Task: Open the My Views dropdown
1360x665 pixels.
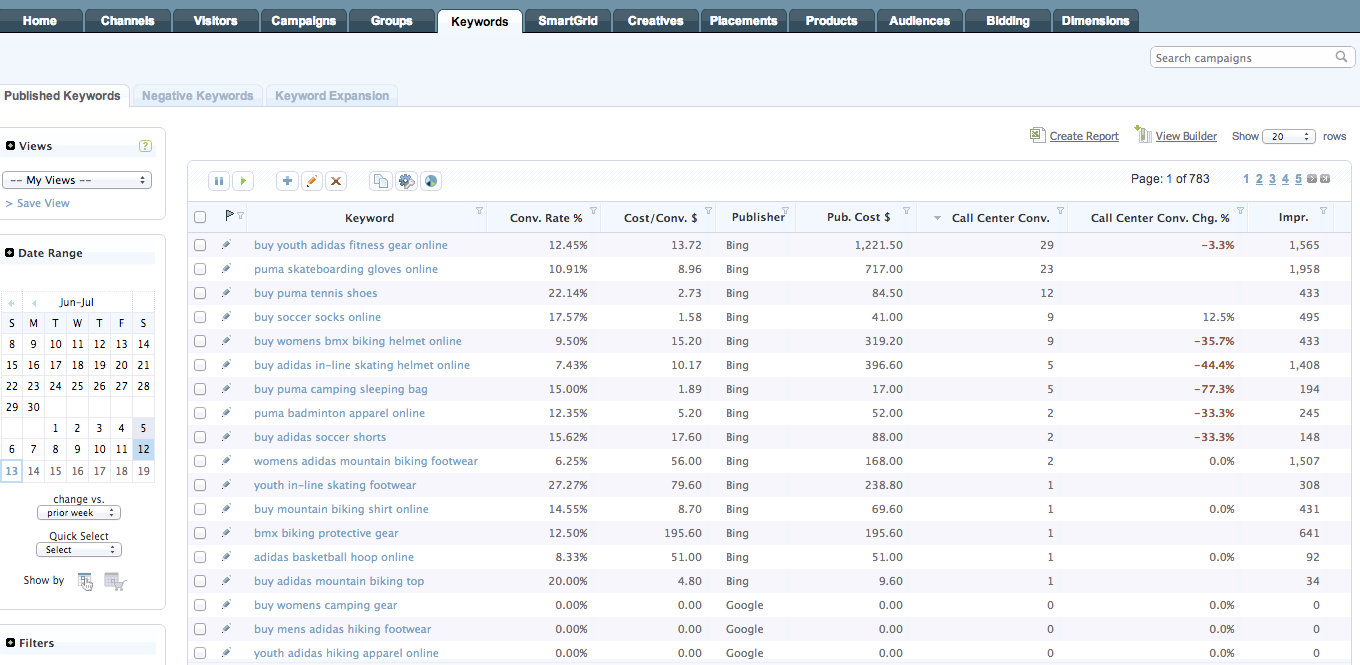Action: pyautogui.click(x=77, y=180)
